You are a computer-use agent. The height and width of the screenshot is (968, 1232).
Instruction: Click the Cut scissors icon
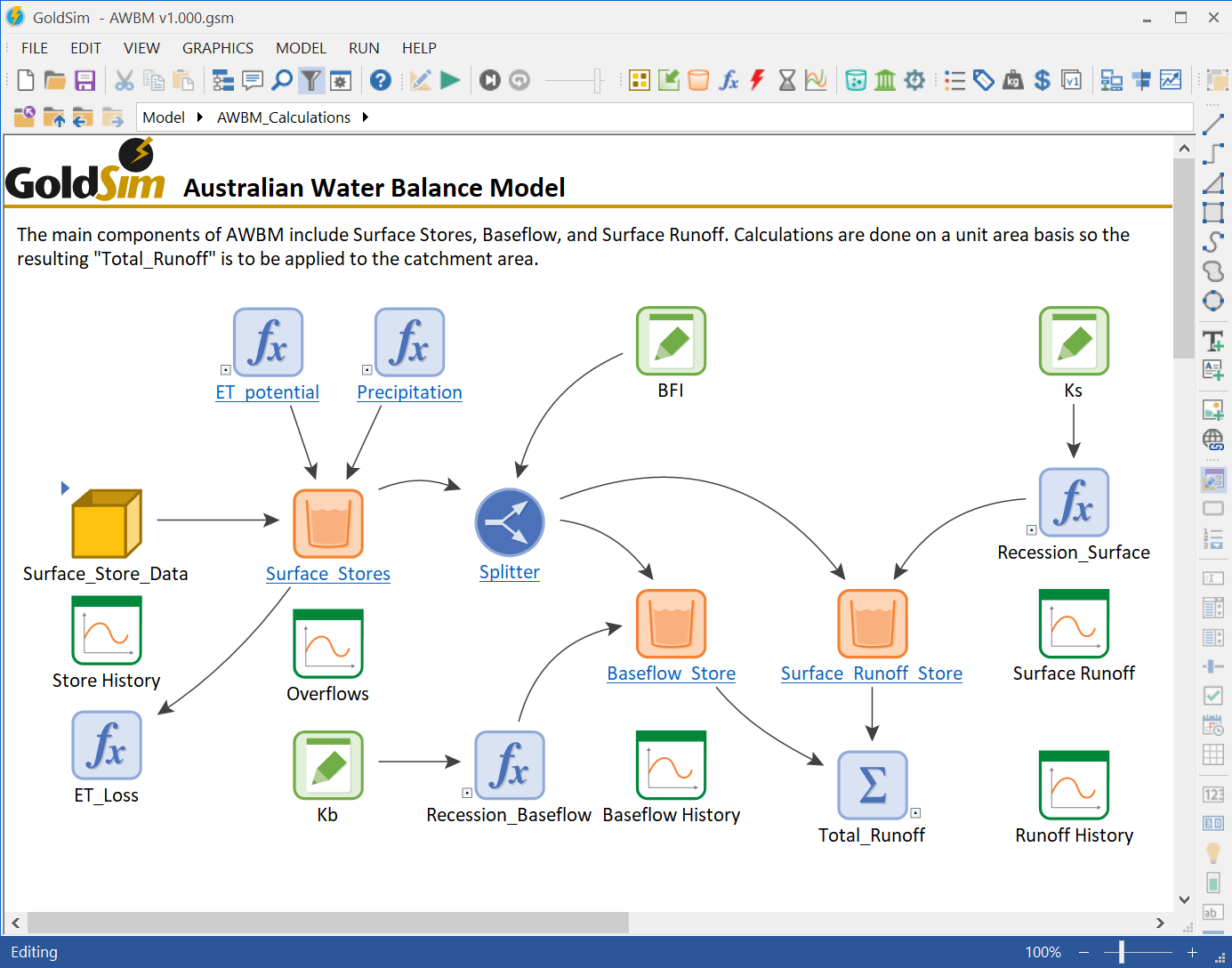(x=125, y=80)
